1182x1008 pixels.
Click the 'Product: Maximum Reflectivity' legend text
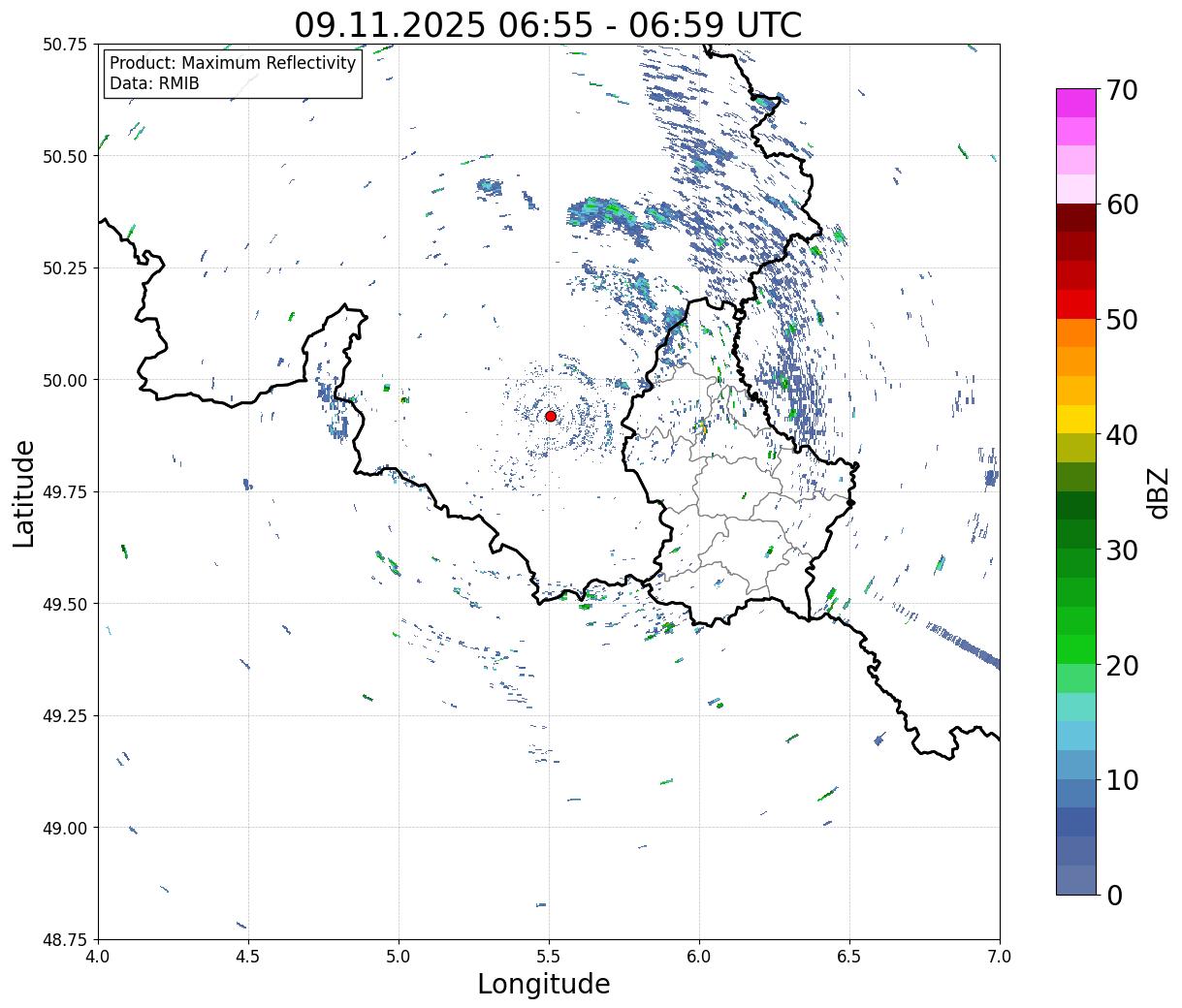click(x=233, y=63)
